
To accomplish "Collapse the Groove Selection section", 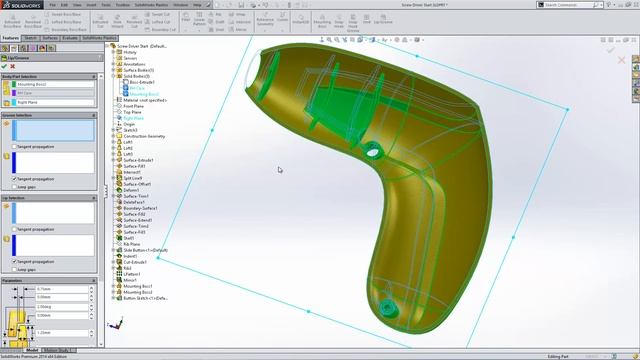I will coord(94,116).
